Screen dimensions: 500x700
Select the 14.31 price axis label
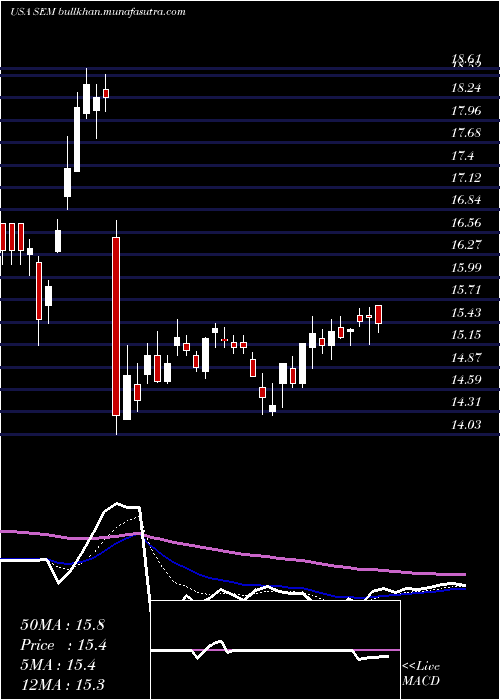466,402
